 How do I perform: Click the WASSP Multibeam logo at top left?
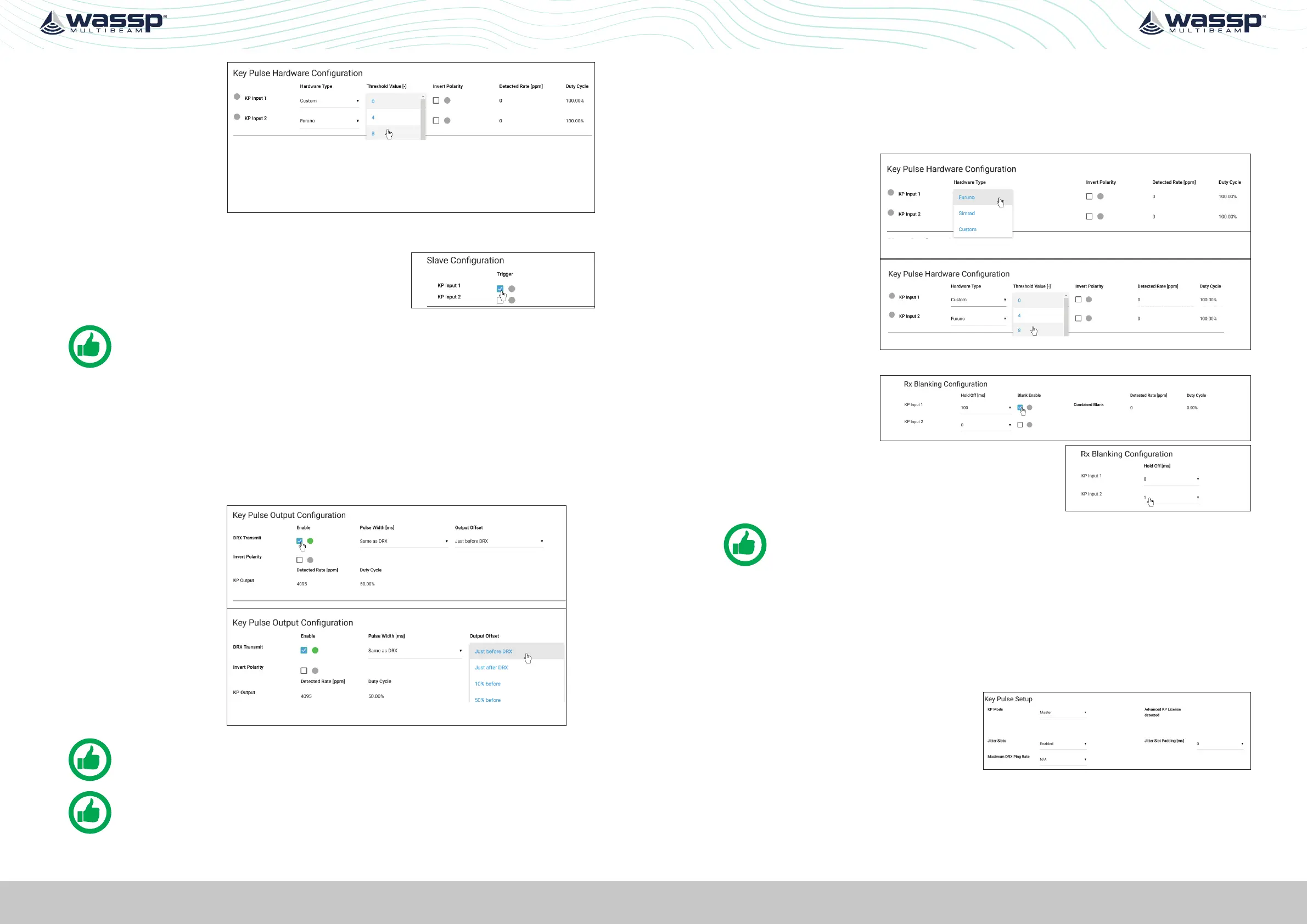[x=103, y=22]
